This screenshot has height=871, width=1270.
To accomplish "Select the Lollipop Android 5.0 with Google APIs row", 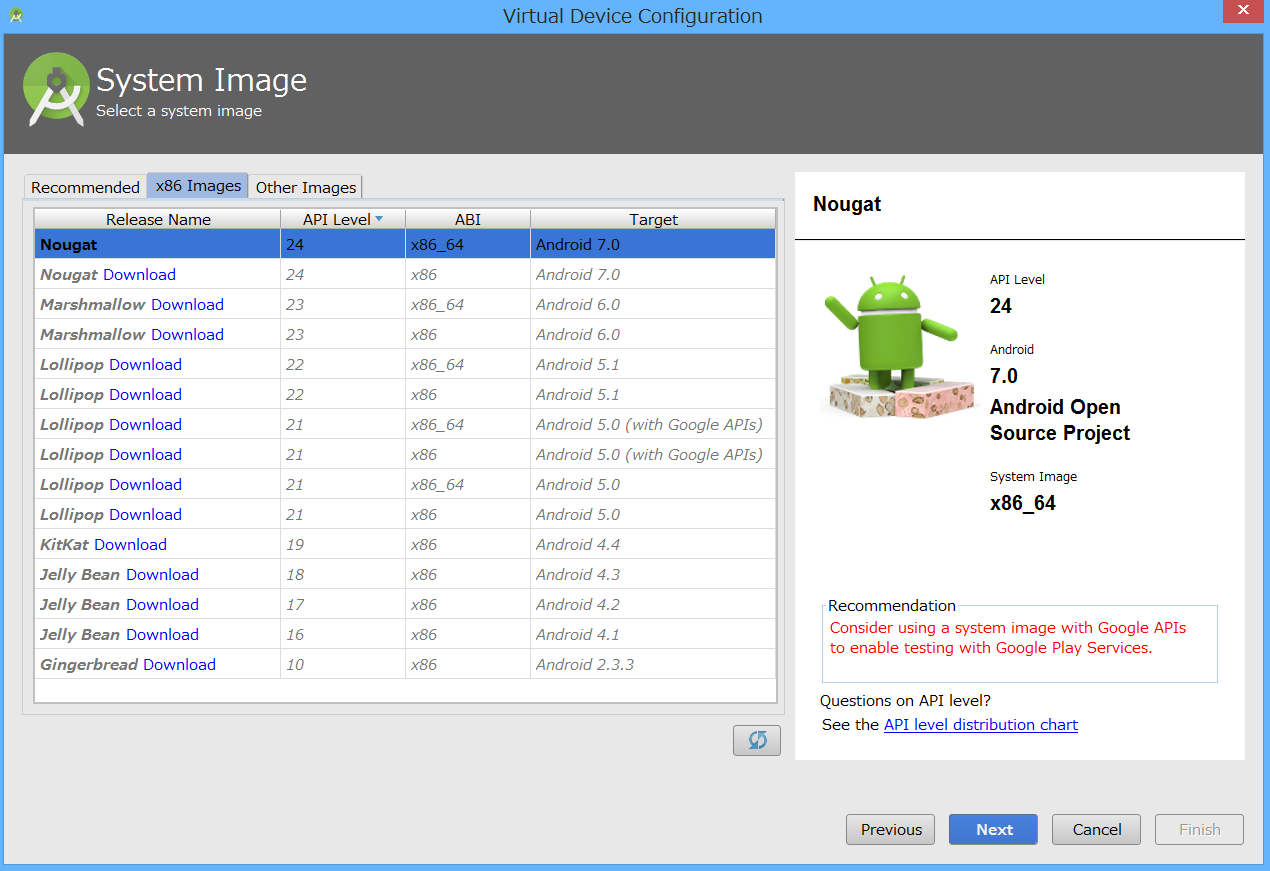I will pyautogui.click(x=450, y=424).
